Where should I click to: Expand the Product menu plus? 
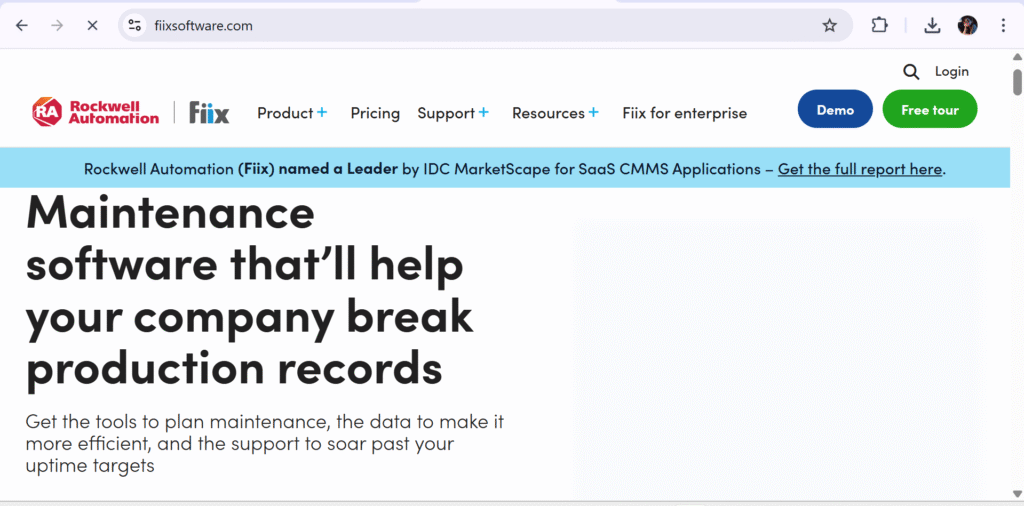coord(322,112)
